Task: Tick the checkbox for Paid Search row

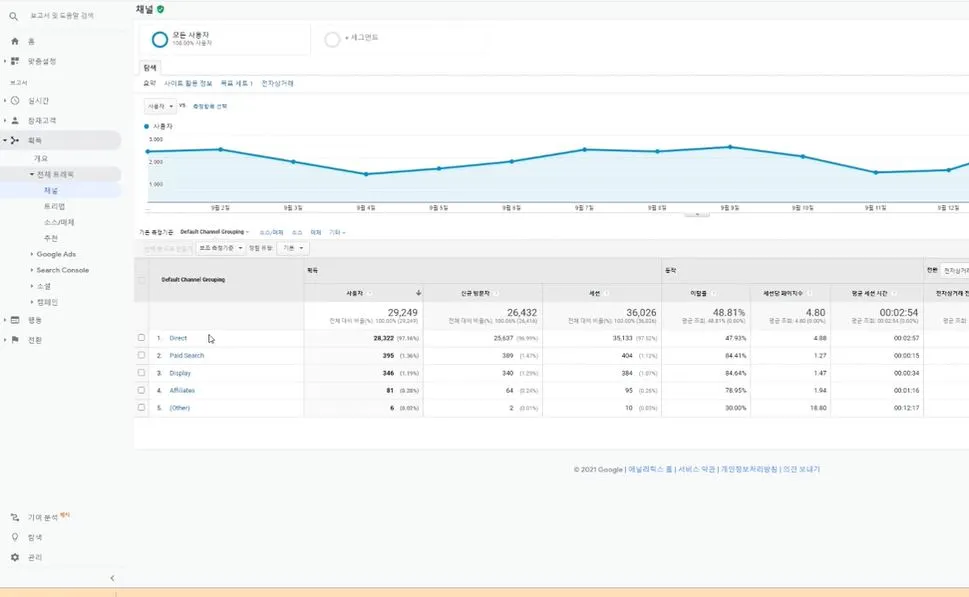Action: 142,355
